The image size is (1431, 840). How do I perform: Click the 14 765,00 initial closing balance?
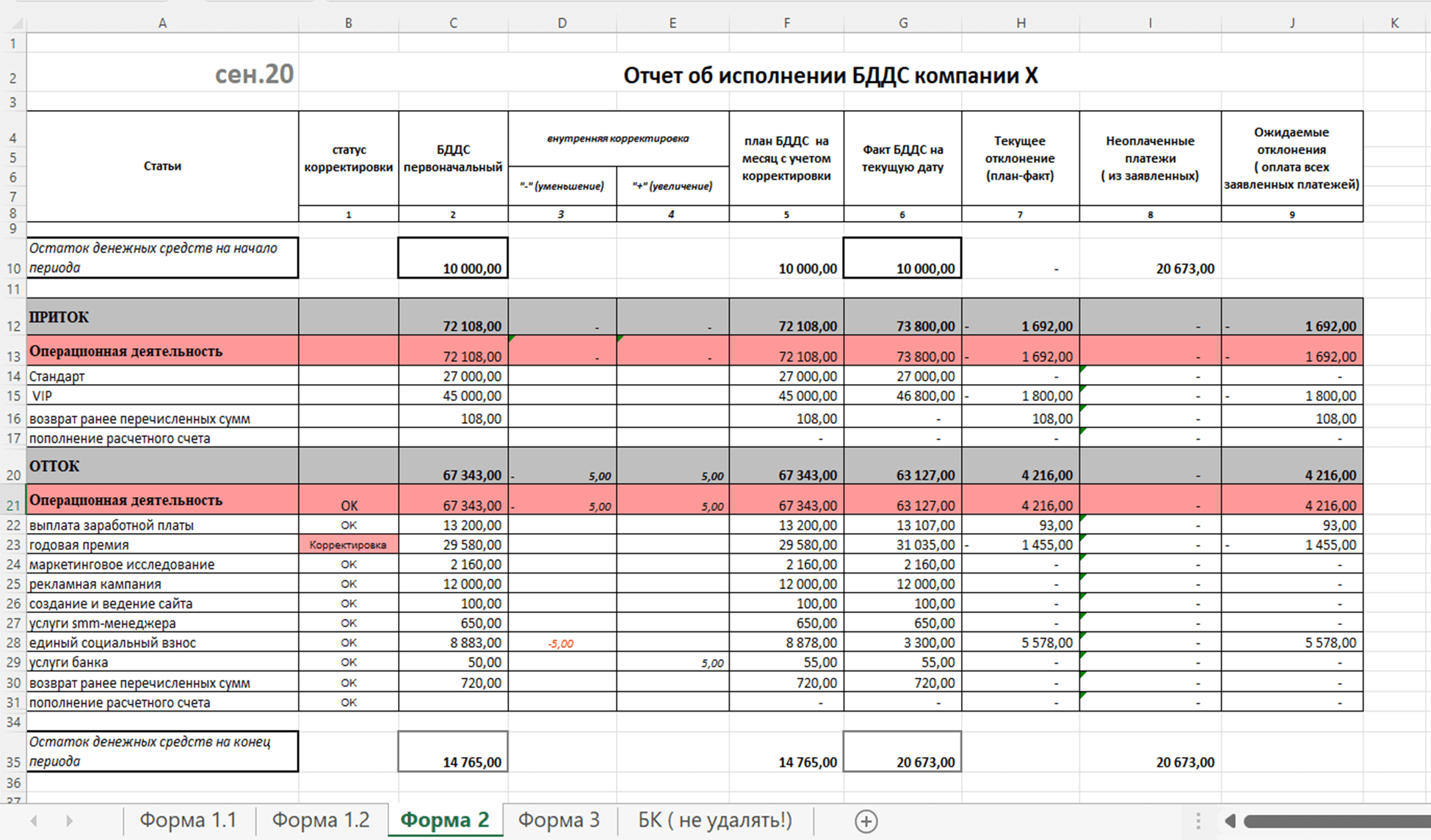point(453,751)
